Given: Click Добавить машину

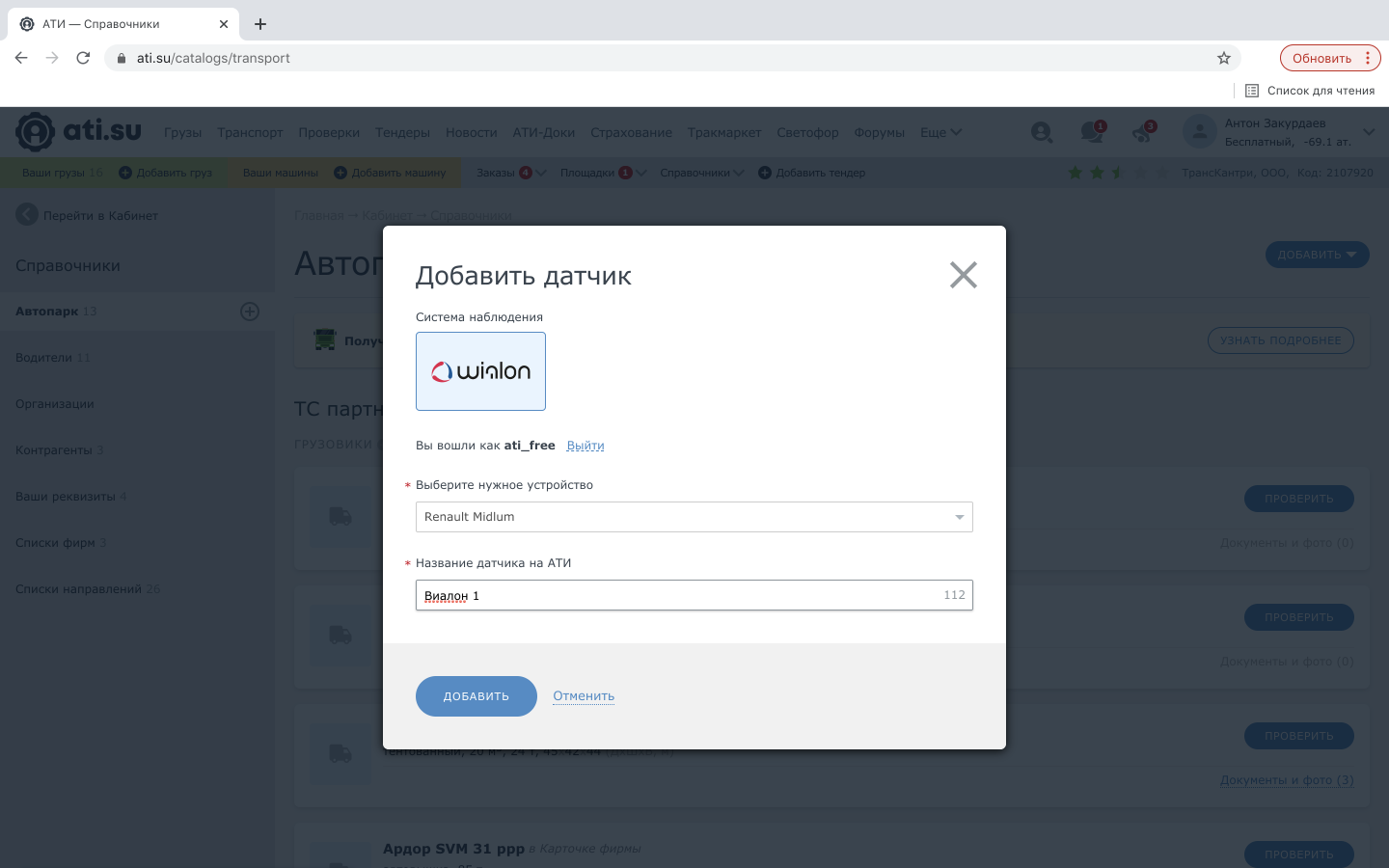Looking at the screenshot, I should tap(390, 173).
